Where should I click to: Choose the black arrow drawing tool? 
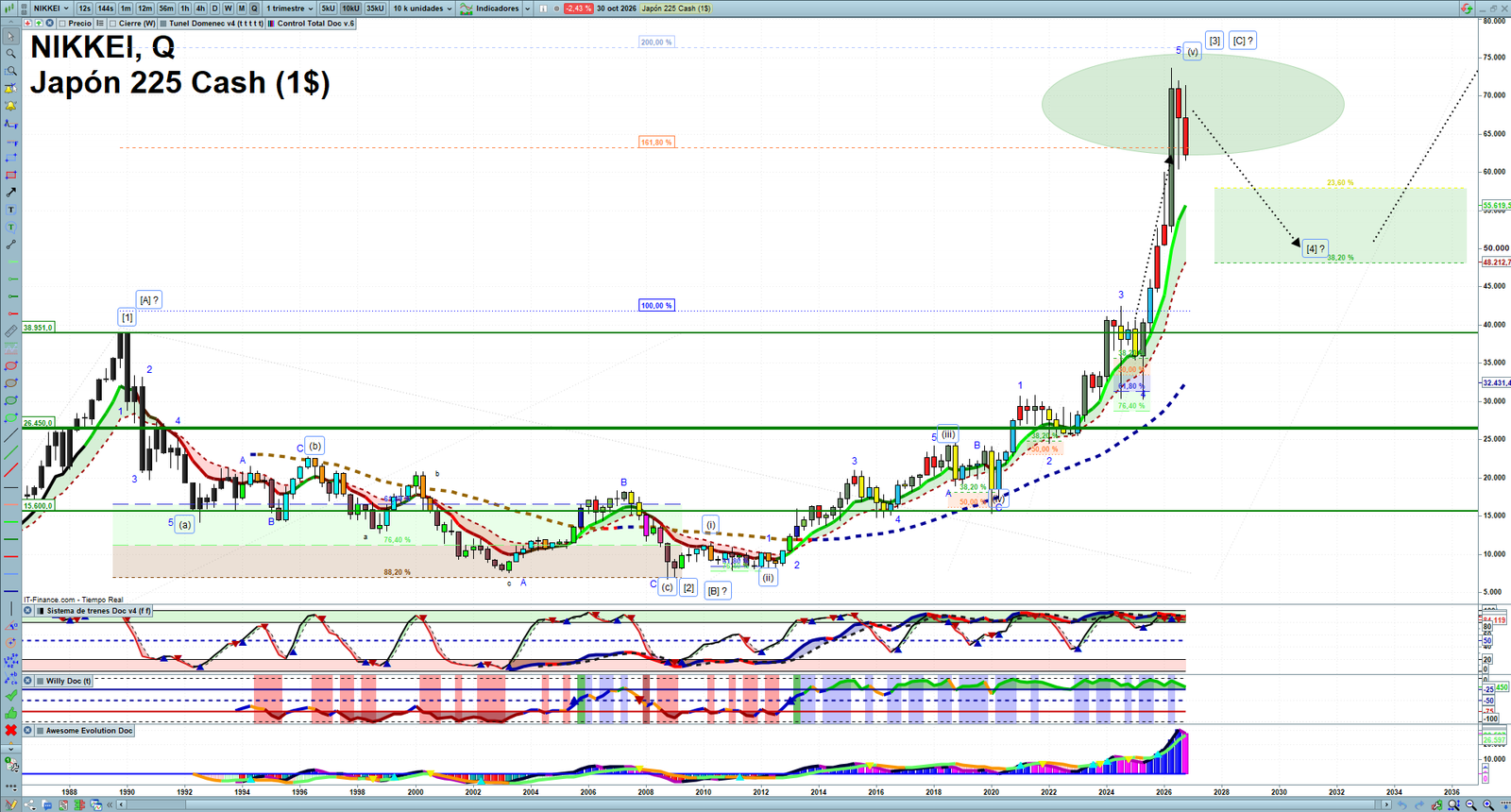[10, 193]
